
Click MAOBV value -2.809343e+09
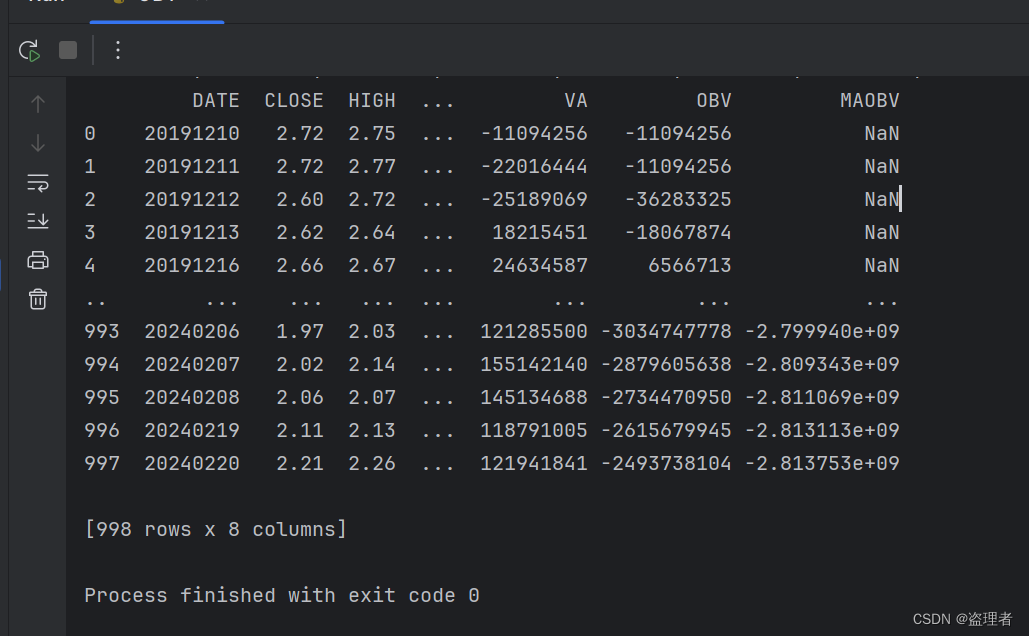822,364
